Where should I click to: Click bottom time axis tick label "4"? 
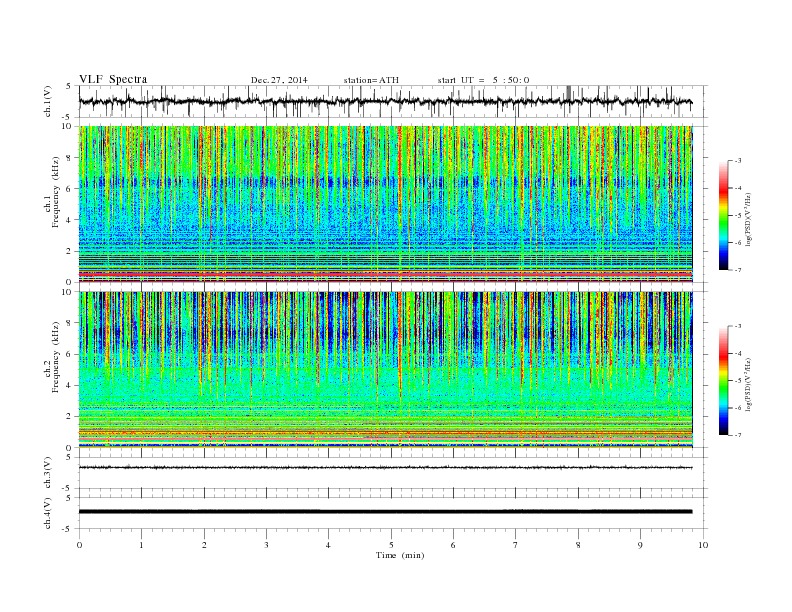[x=328, y=545]
